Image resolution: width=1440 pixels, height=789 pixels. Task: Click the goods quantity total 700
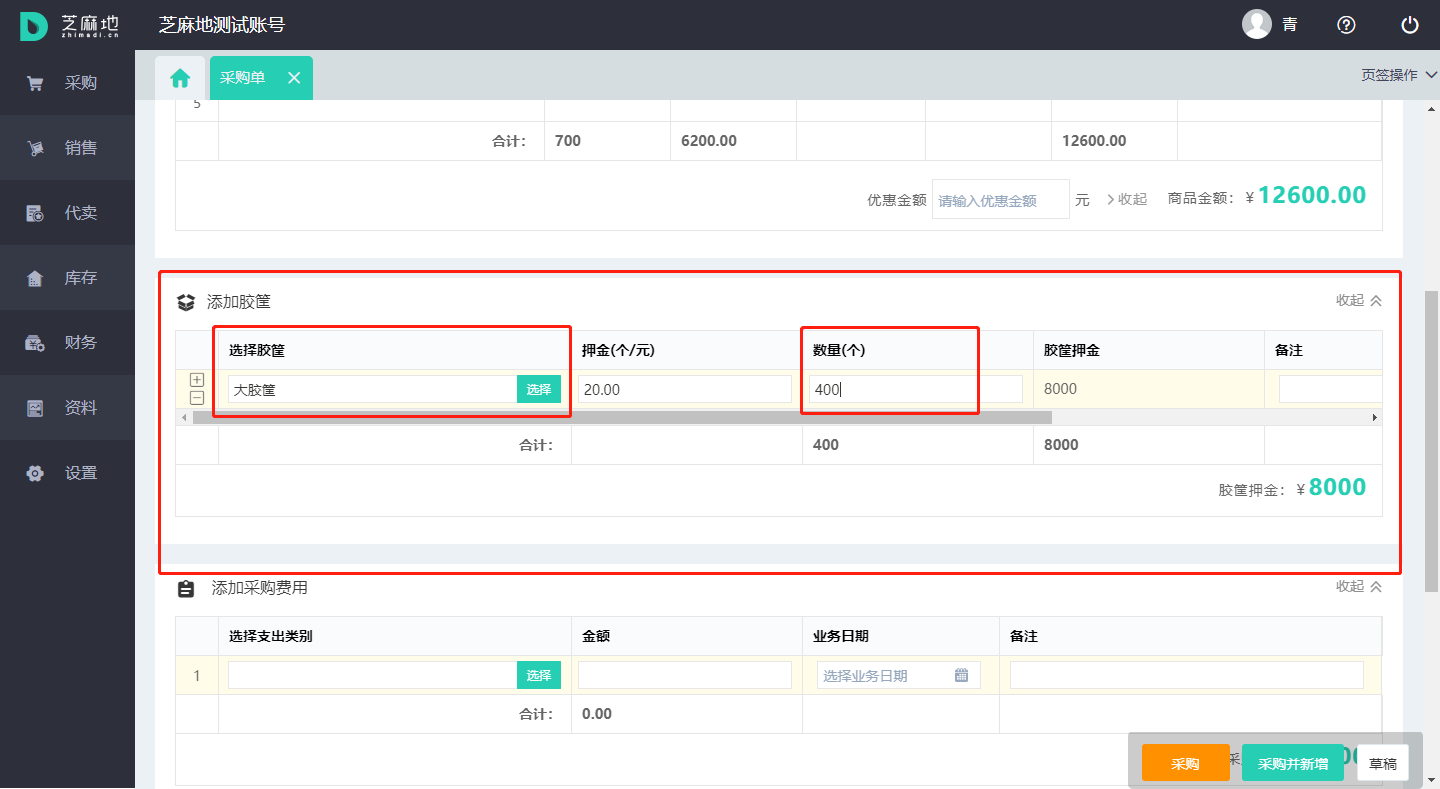(568, 141)
